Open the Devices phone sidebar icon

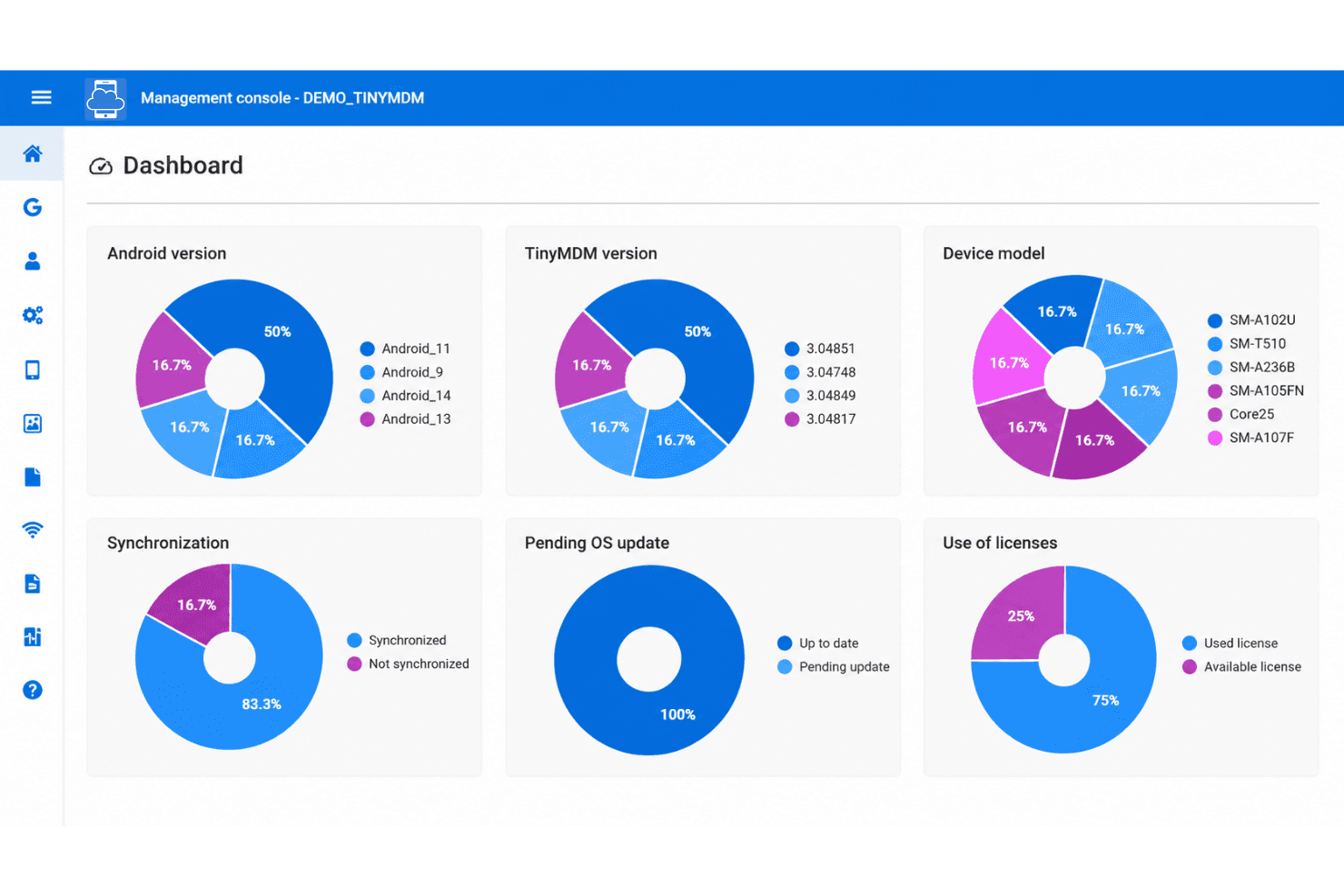click(33, 369)
